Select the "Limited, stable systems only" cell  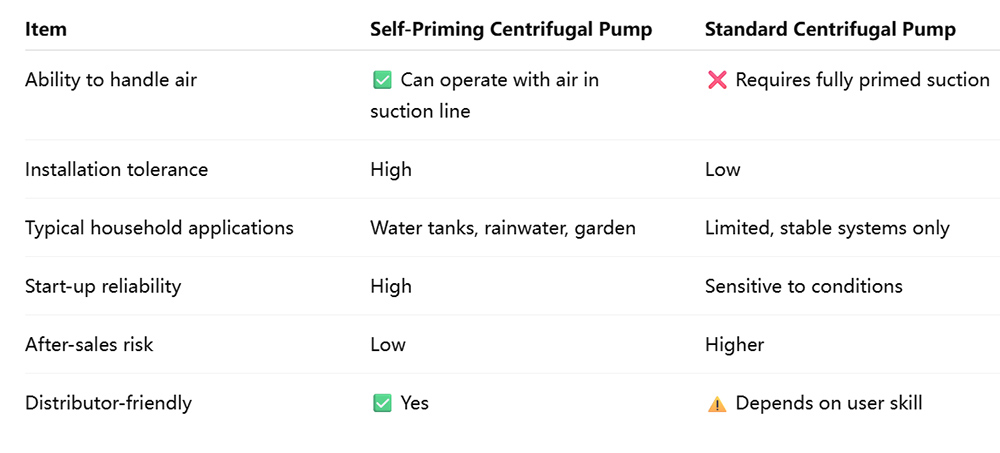(827, 228)
